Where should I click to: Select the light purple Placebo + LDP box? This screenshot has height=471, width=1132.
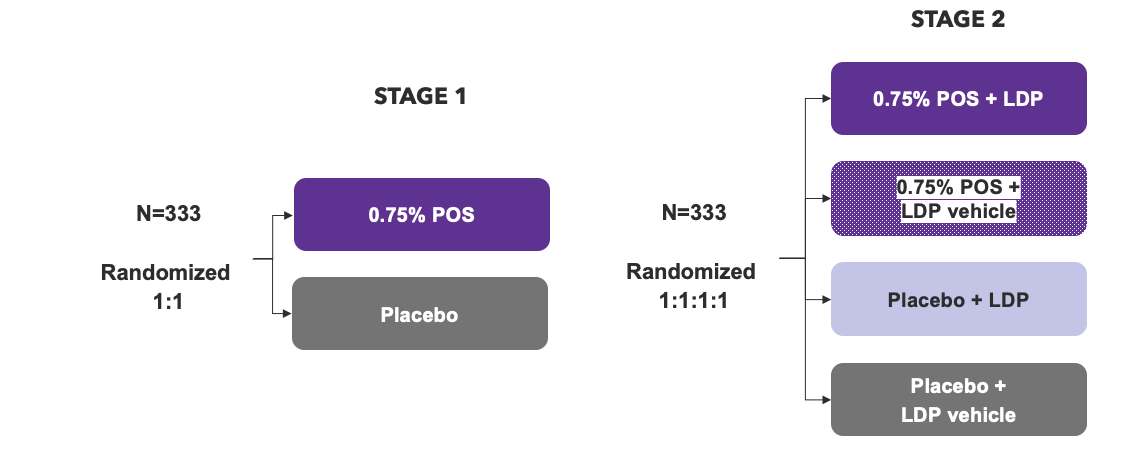click(x=958, y=298)
